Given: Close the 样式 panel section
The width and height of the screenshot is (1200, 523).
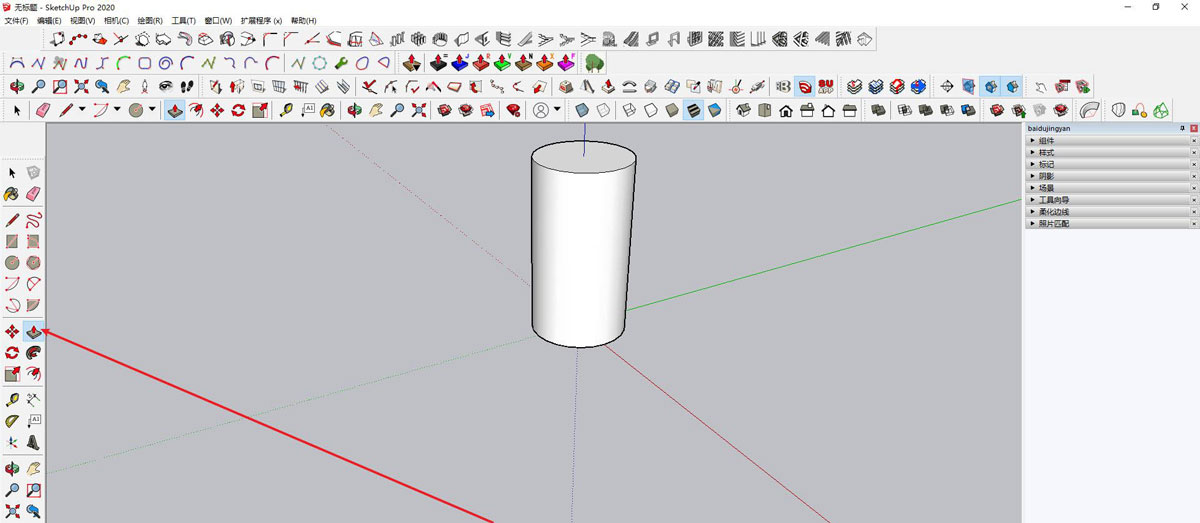Looking at the screenshot, I should click(x=1193, y=153).
